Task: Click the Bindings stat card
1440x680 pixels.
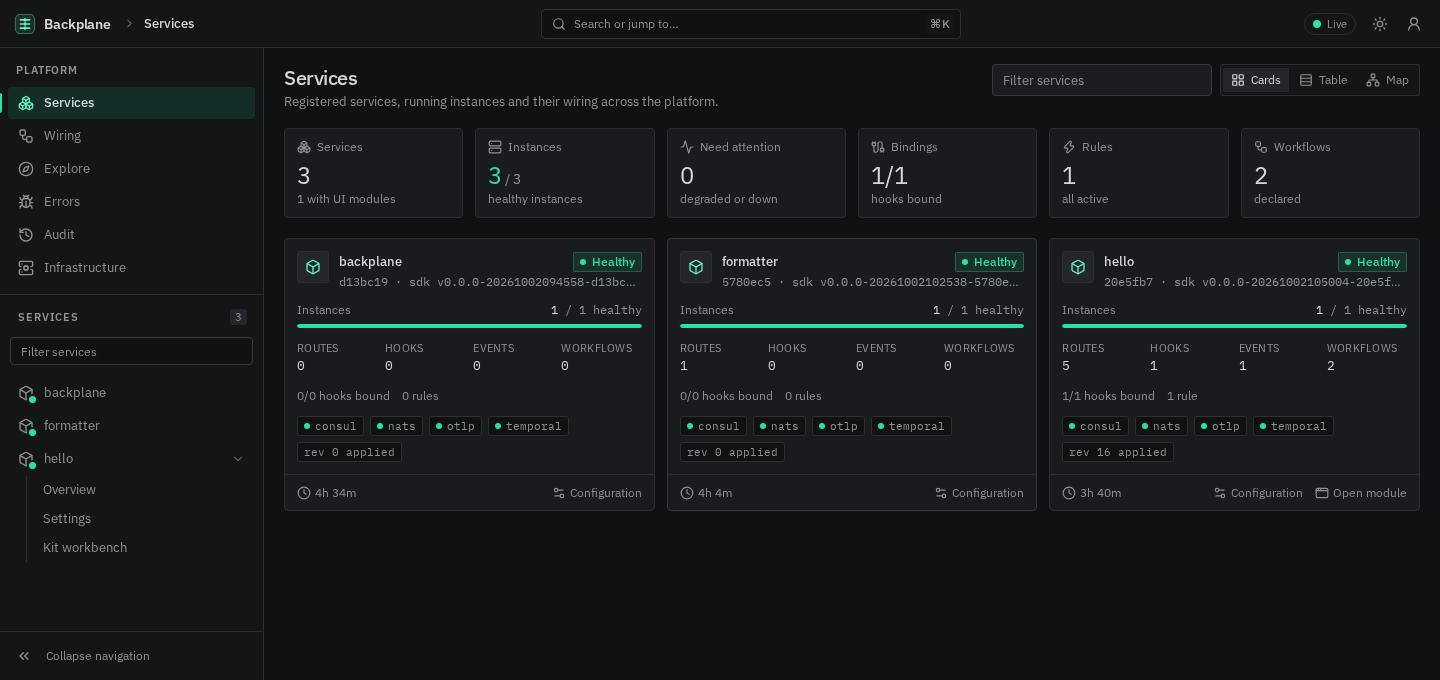Action: [x=947, y=173]
